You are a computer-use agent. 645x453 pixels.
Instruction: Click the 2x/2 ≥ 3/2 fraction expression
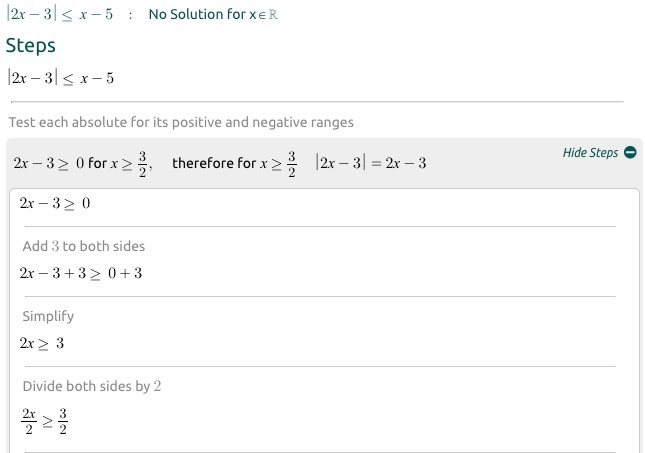[43, 421]
